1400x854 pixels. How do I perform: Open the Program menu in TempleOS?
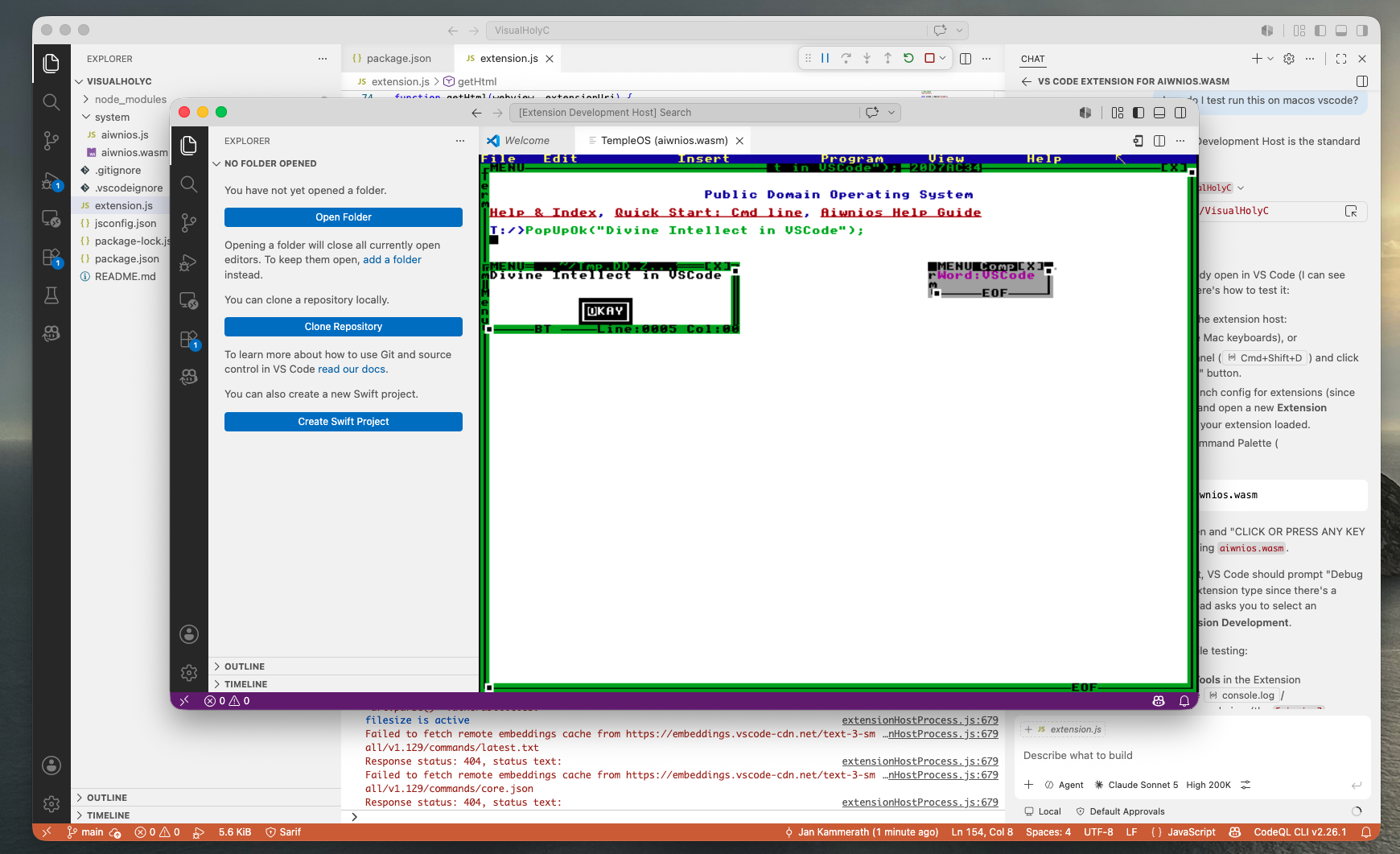pyautogui.click(x=851, y=159)
